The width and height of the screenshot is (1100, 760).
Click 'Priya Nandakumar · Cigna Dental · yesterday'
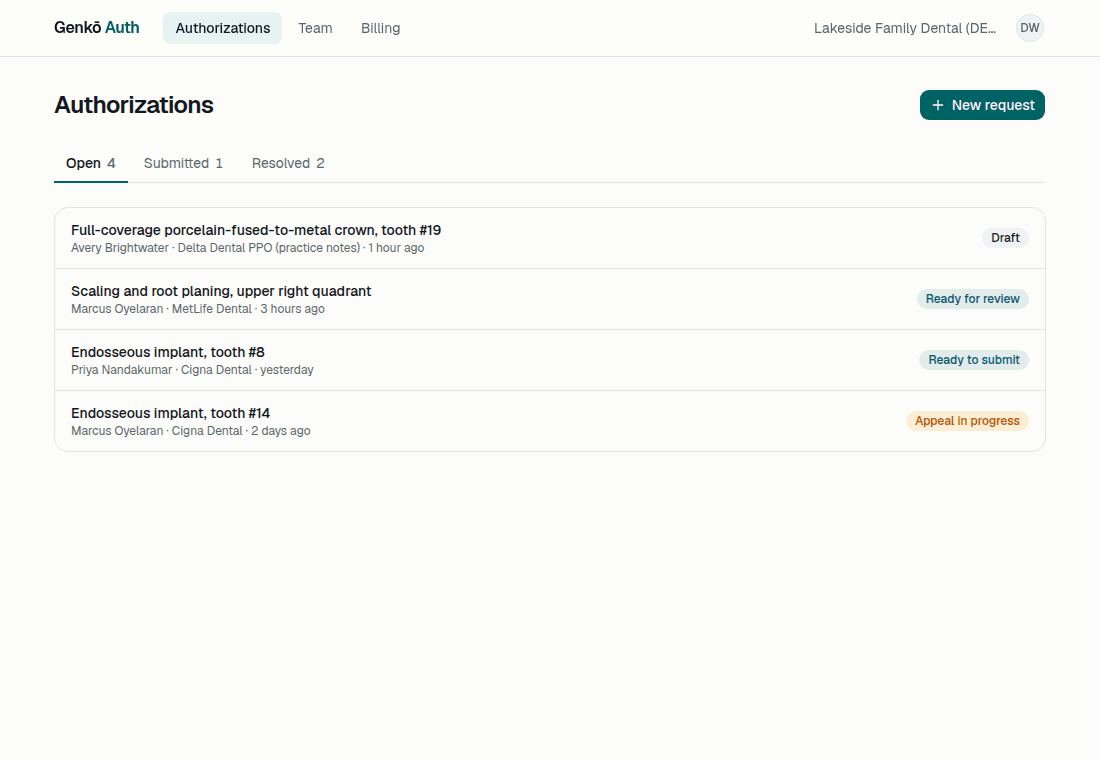[192, 370]
